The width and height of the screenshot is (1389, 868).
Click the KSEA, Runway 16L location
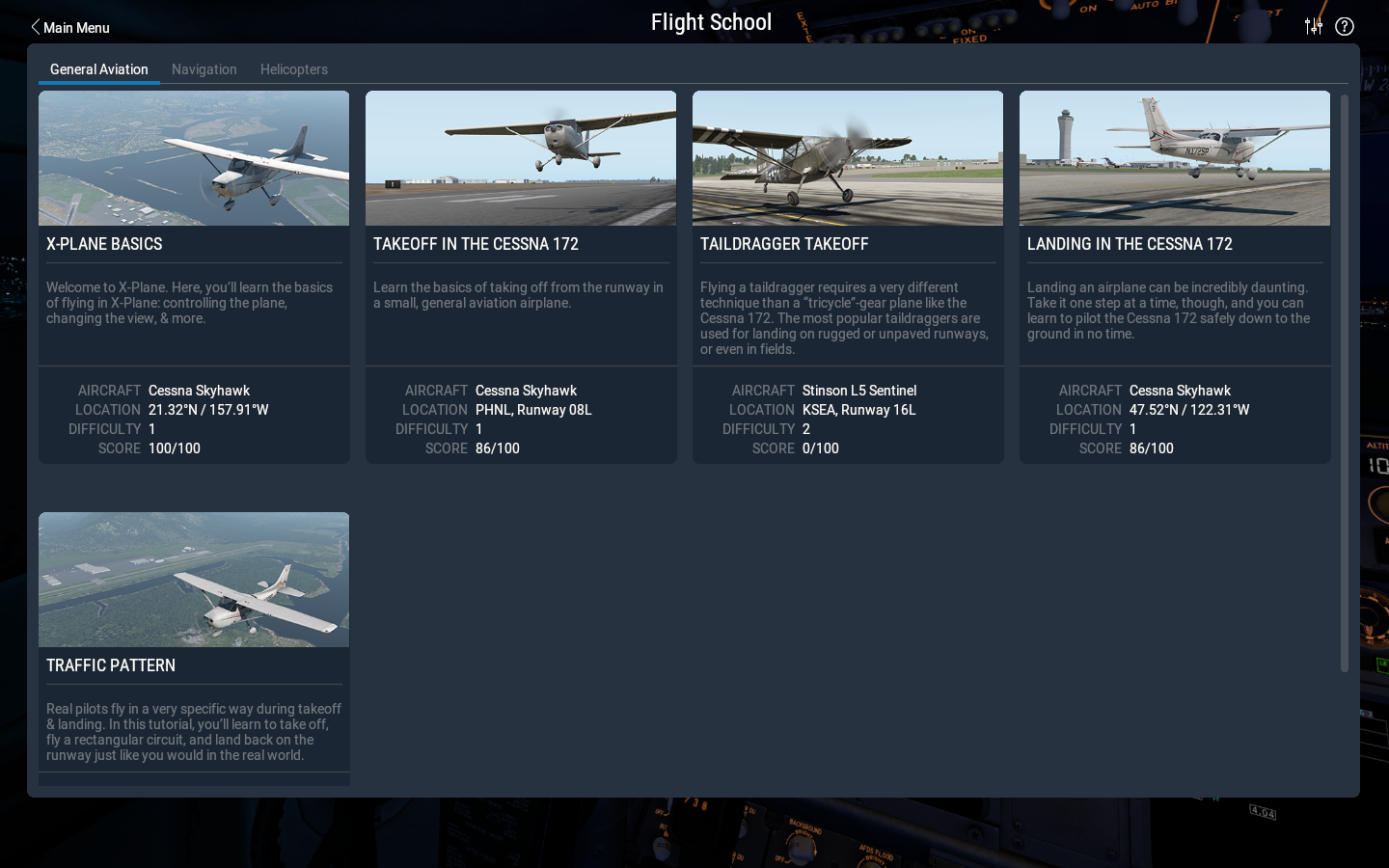click(859, 410)
